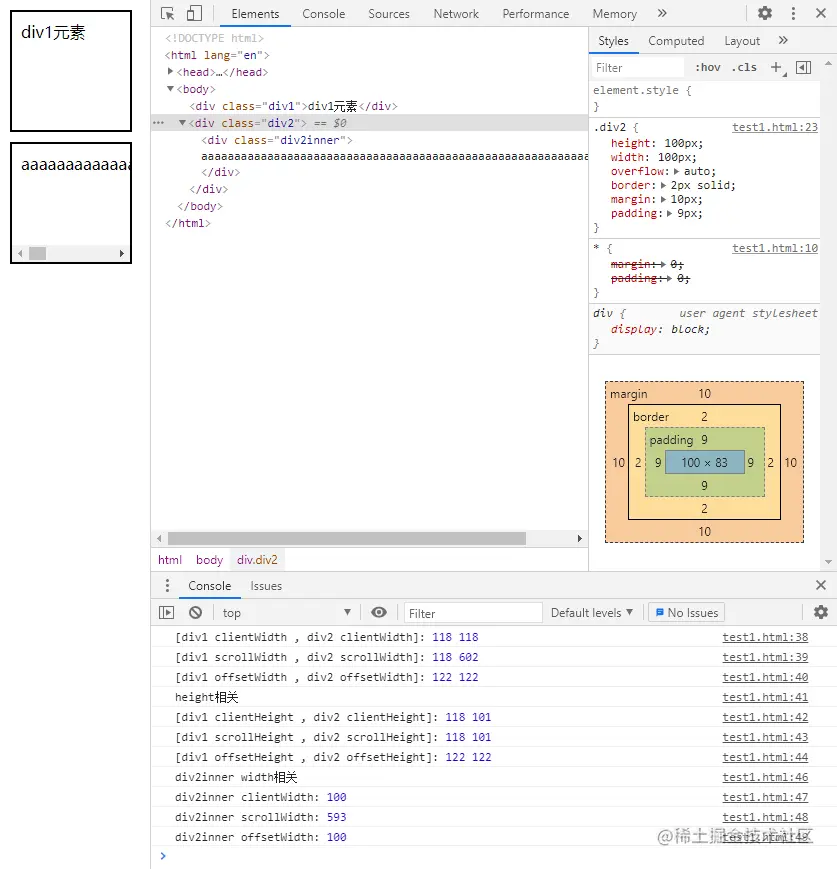Click body in the breadcrumb bar
Viewport: 837px width, 869px height.
coord(209,560)
